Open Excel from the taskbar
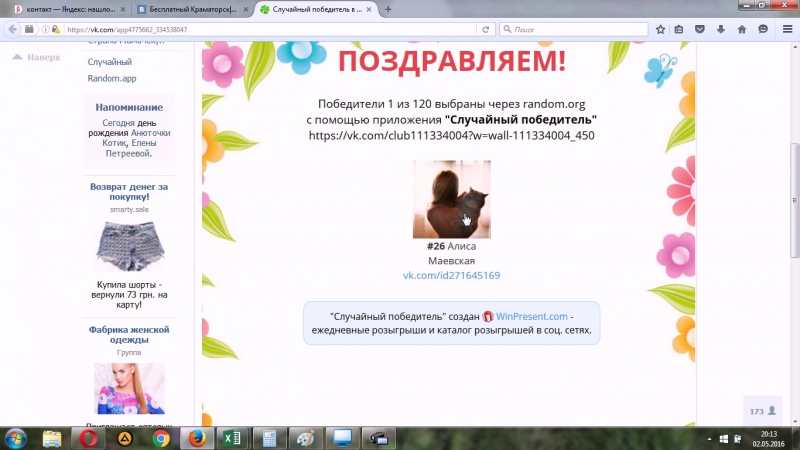The height and width of the screenshot is (450, 800). tap(233, 438)
